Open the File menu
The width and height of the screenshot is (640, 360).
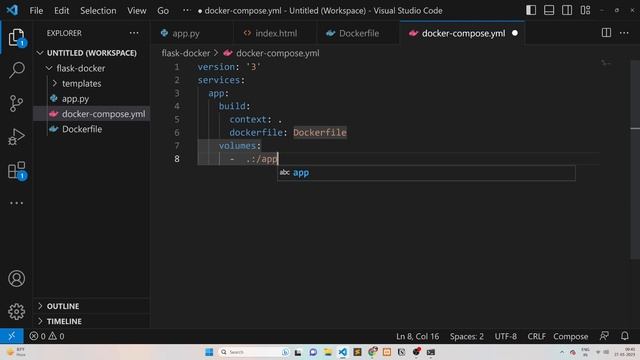pyautogui.click(x=36, y=11)
